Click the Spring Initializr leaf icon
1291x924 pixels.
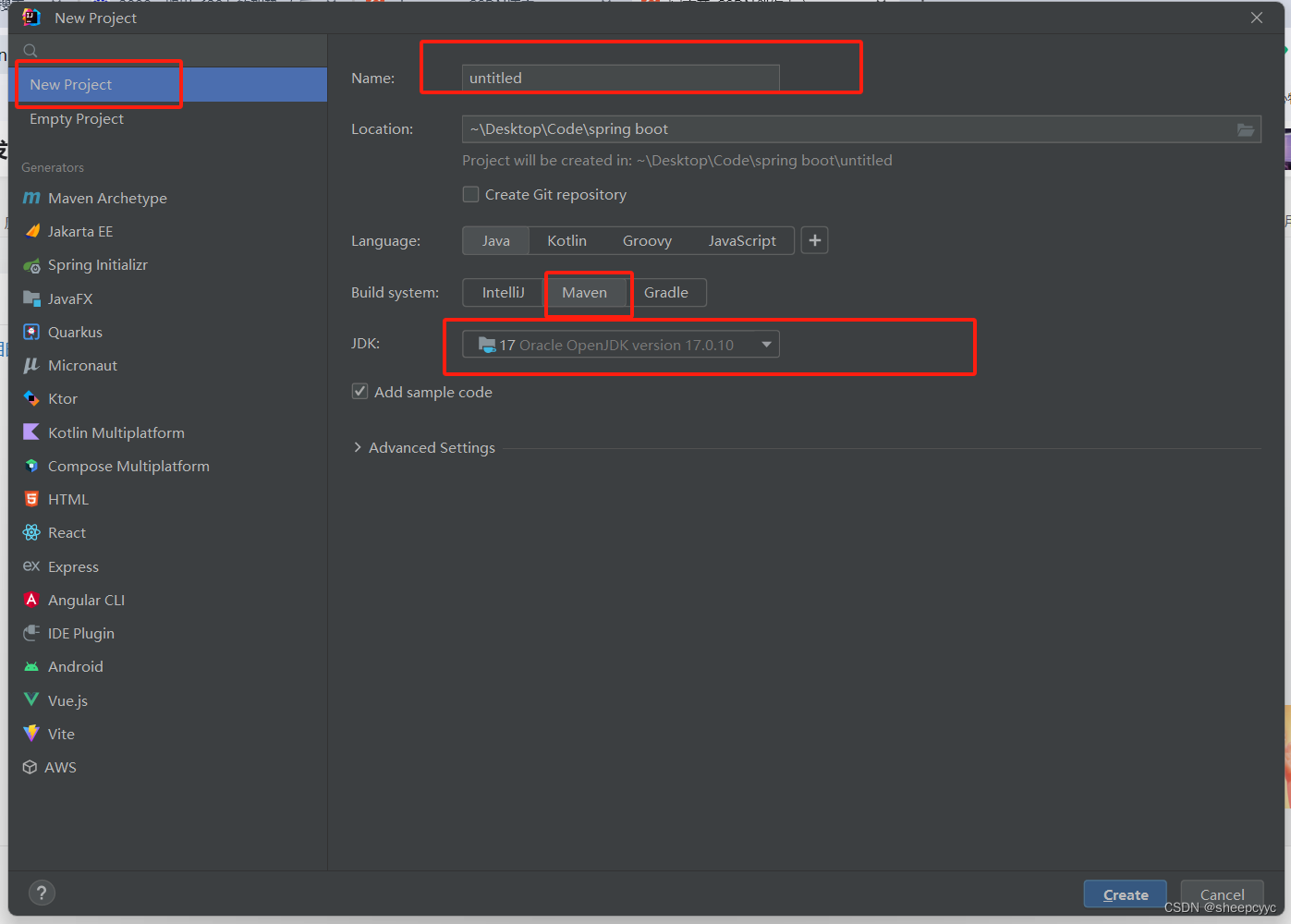pyautogui.click(x=31, y=265)
